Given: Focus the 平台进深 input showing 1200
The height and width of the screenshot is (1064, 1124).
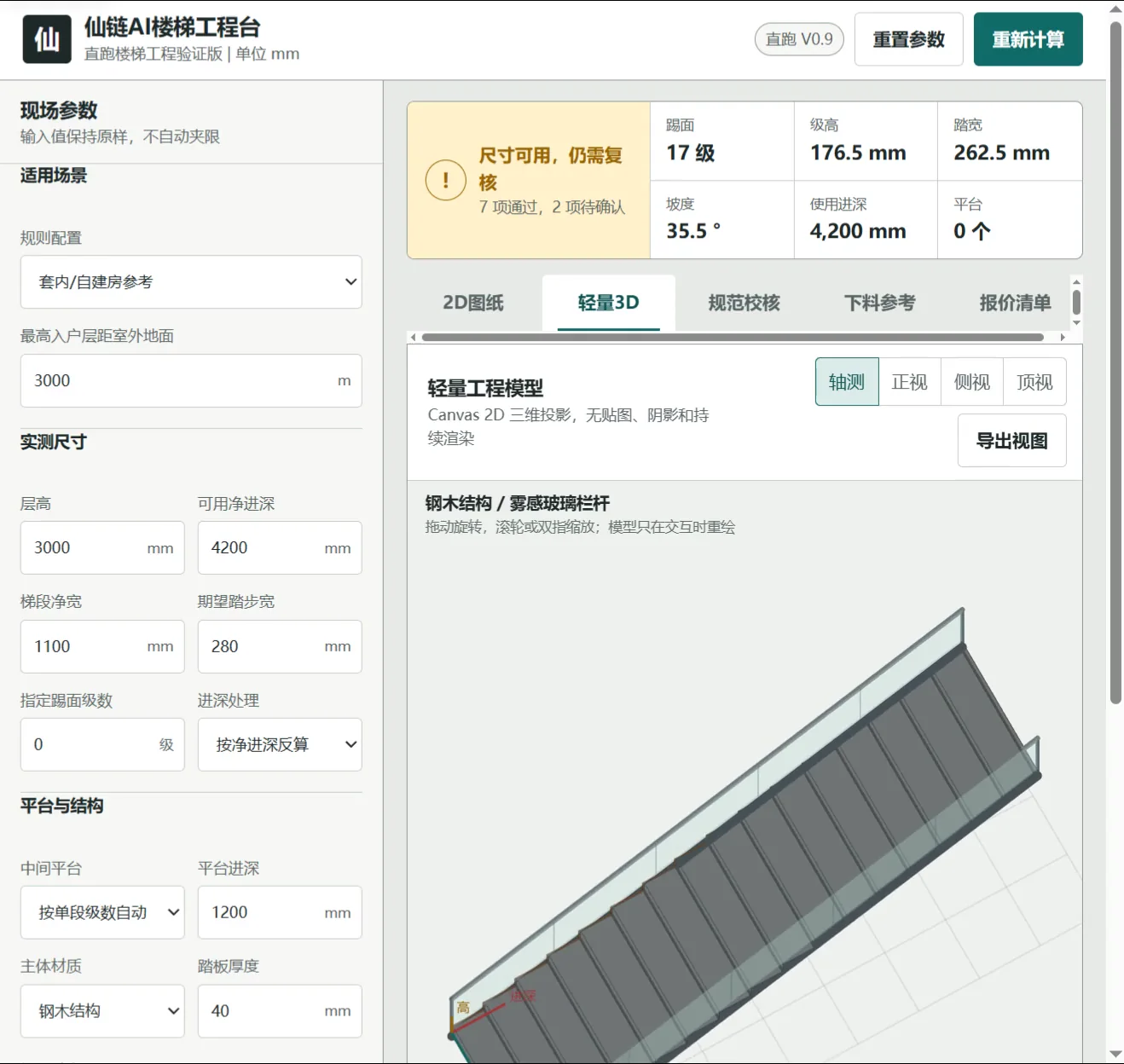Looking at the screenshot, I should pos(280,912).
